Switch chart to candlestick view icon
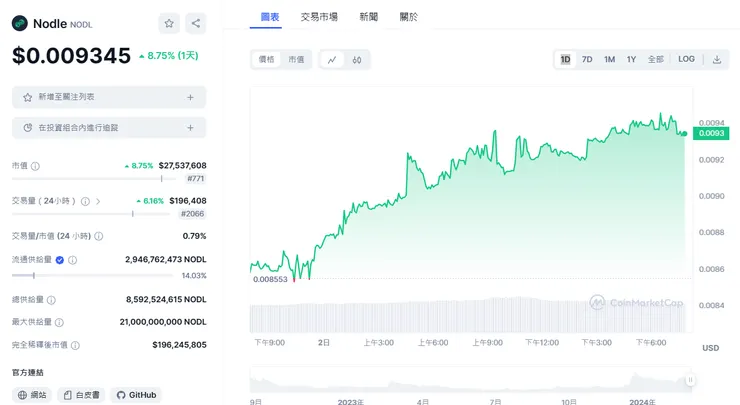 coord(357,60)
